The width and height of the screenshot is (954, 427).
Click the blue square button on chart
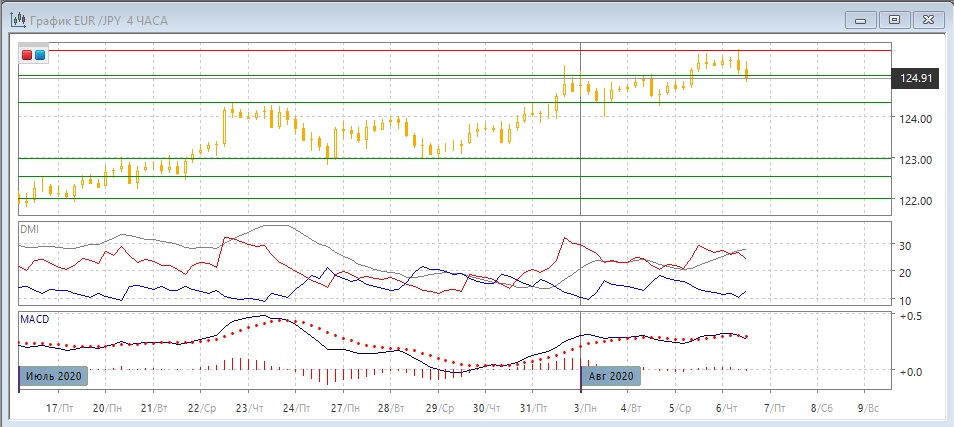pyautogui.click(x=40, y=55)
